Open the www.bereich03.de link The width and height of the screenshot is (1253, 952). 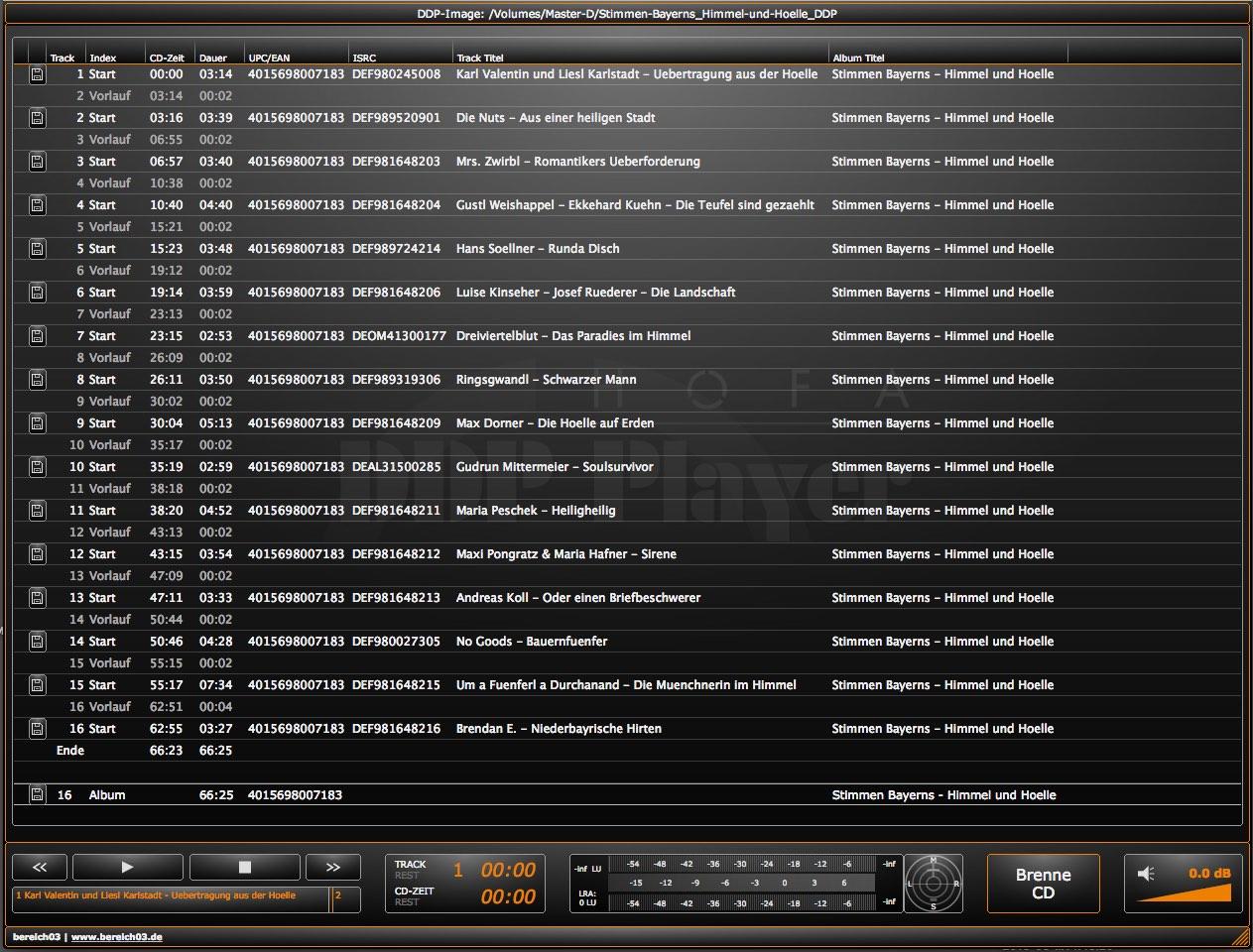click(117, 937)
